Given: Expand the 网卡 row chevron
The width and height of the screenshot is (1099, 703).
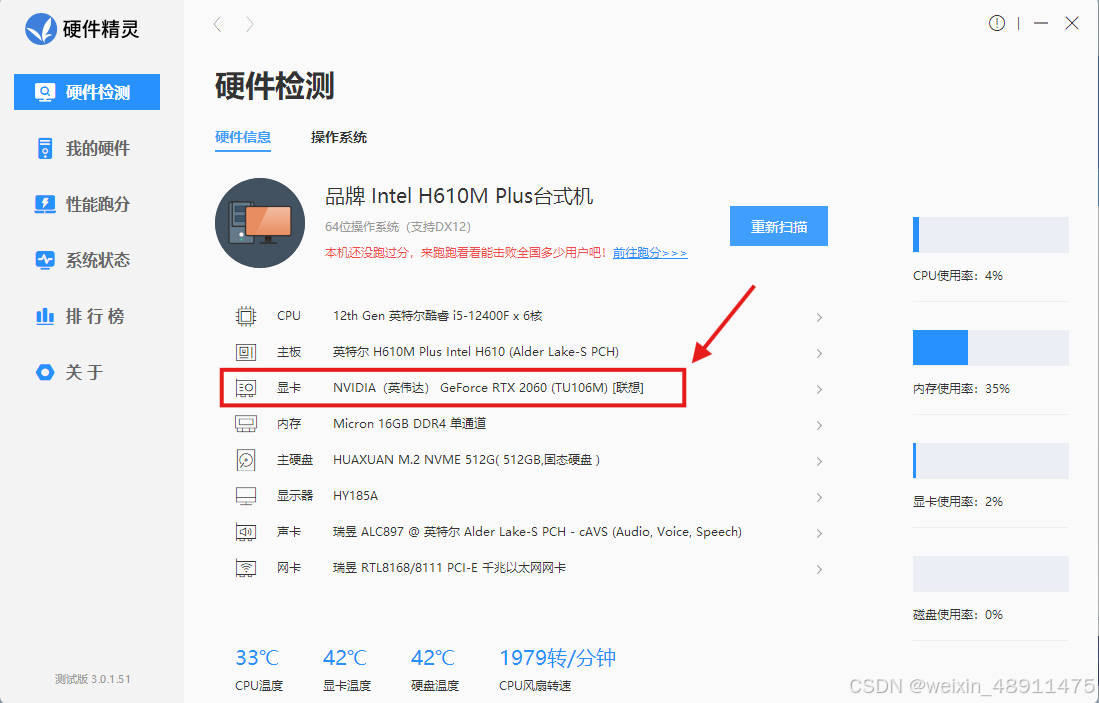Looking at the screenshot, I should coord(819,569).
